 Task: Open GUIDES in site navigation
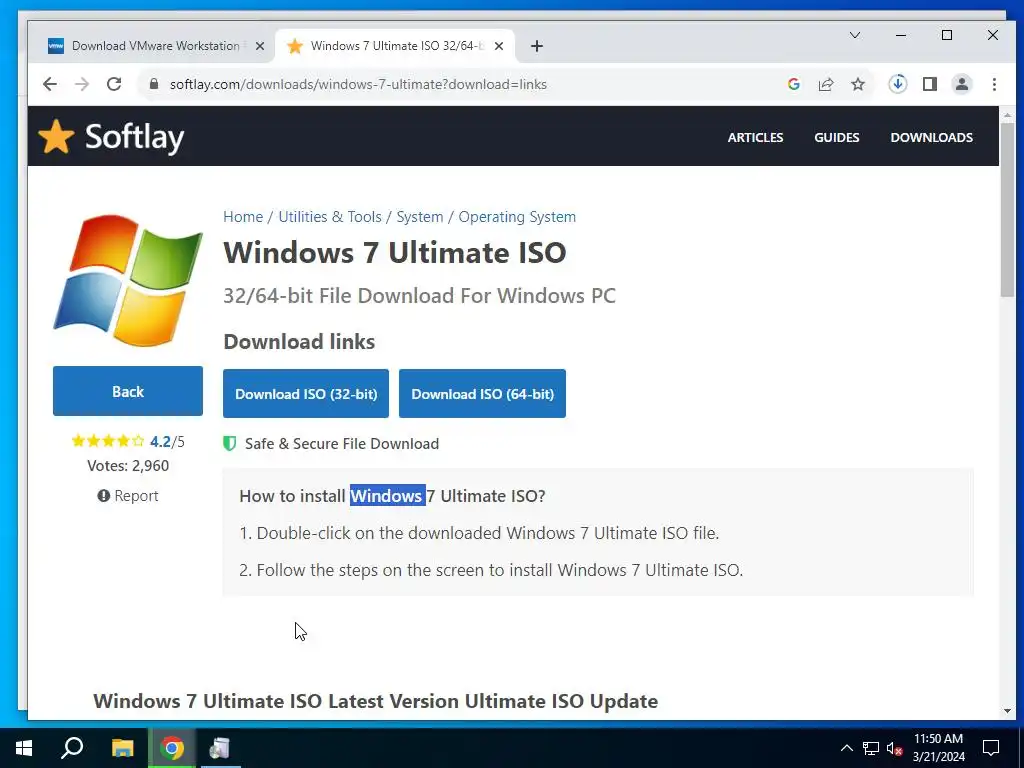837,137
